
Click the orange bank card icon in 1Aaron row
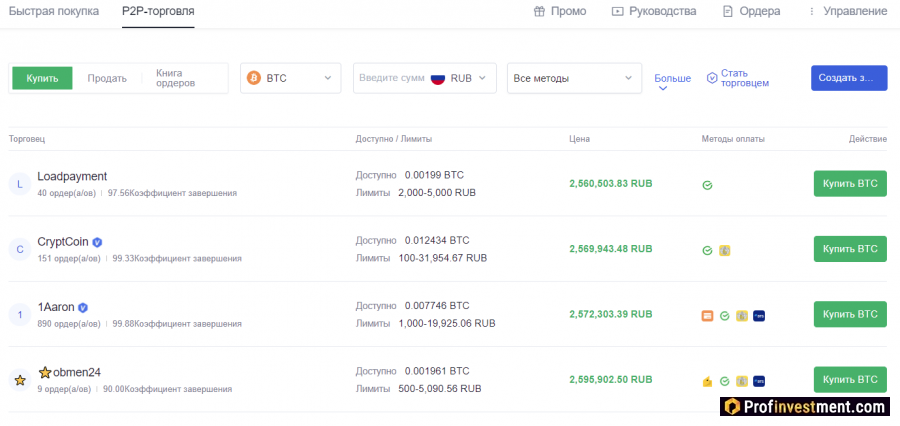click(708, 316)
